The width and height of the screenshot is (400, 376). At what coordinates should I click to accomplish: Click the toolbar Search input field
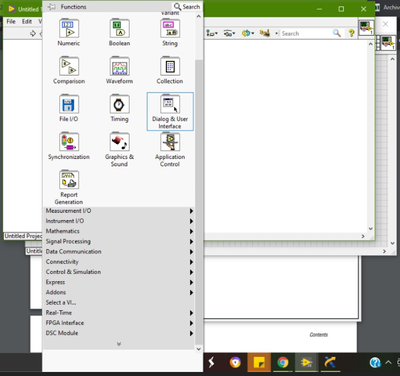pyautogui.click(x=306, y=33)
